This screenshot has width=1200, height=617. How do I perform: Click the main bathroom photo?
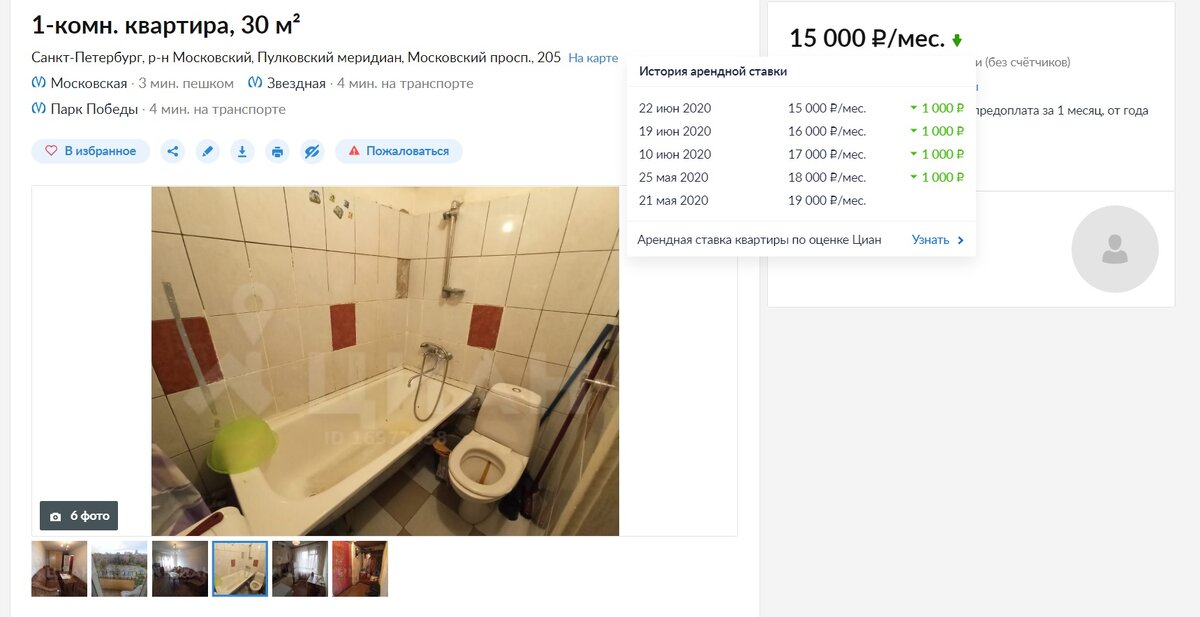click(385, 361)
